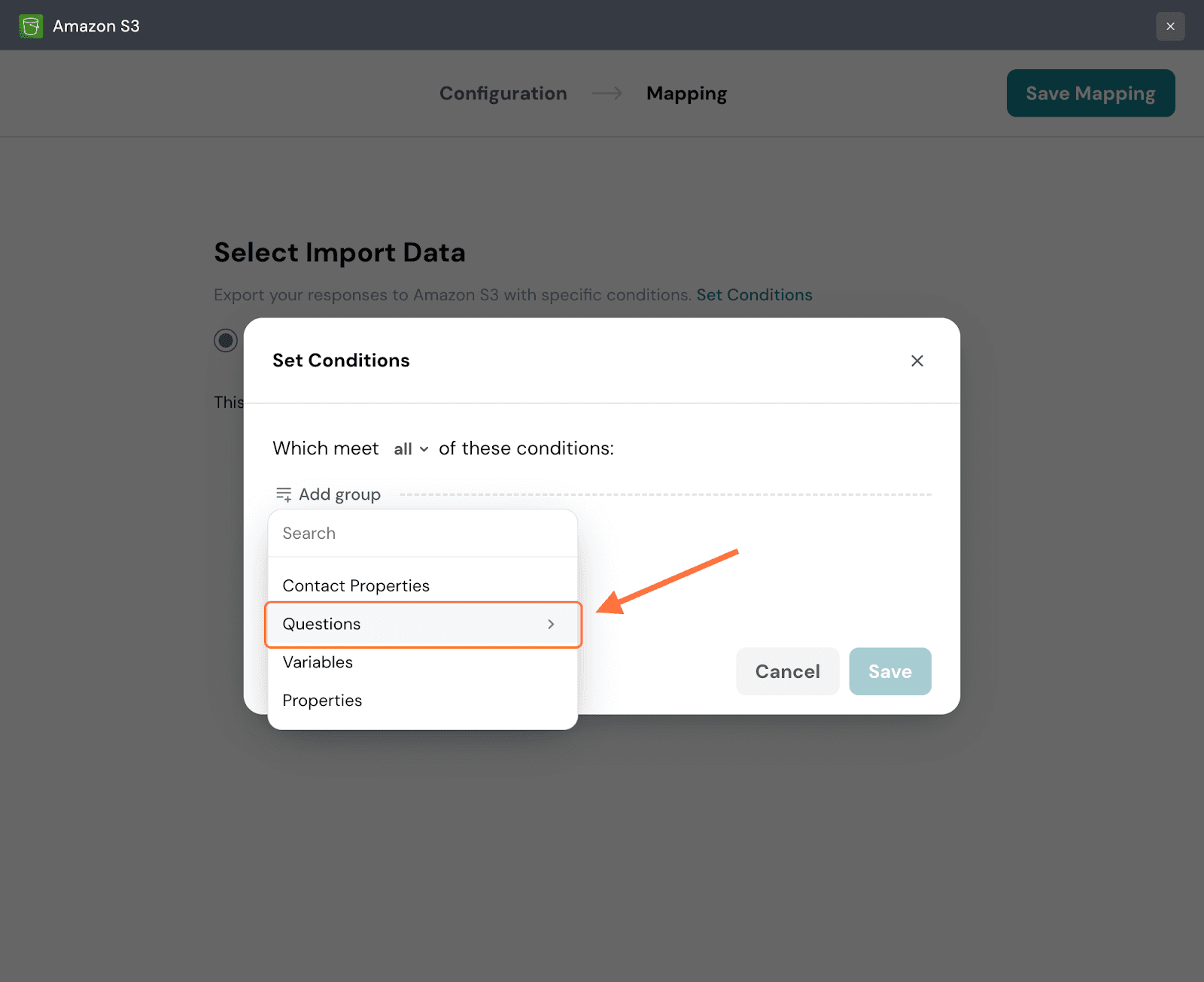Select the radio button under Select Import Data
Image resolution: width=1204 pixels, height=982 pixels.
[x=226, y=341]
